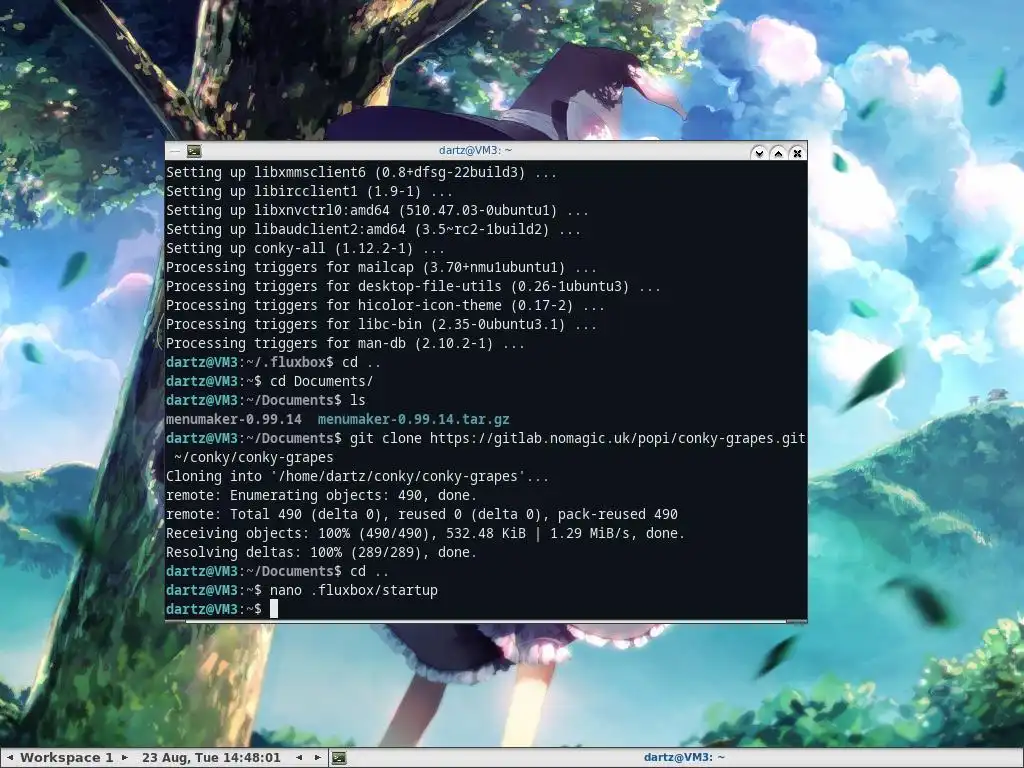The width and height of the screenshot is (1024, 768).
Task: Click 'Setting up libircclient1 (1.9-1)' line
Action: (309, 191)
